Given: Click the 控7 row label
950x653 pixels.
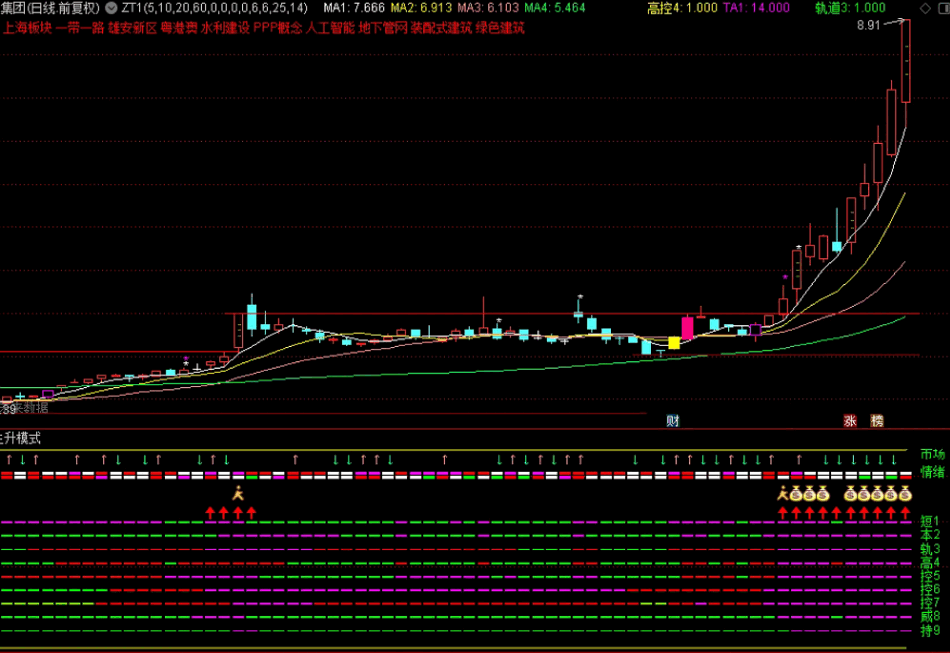Looking at the screenshot, I should click(x=930, y=603).
